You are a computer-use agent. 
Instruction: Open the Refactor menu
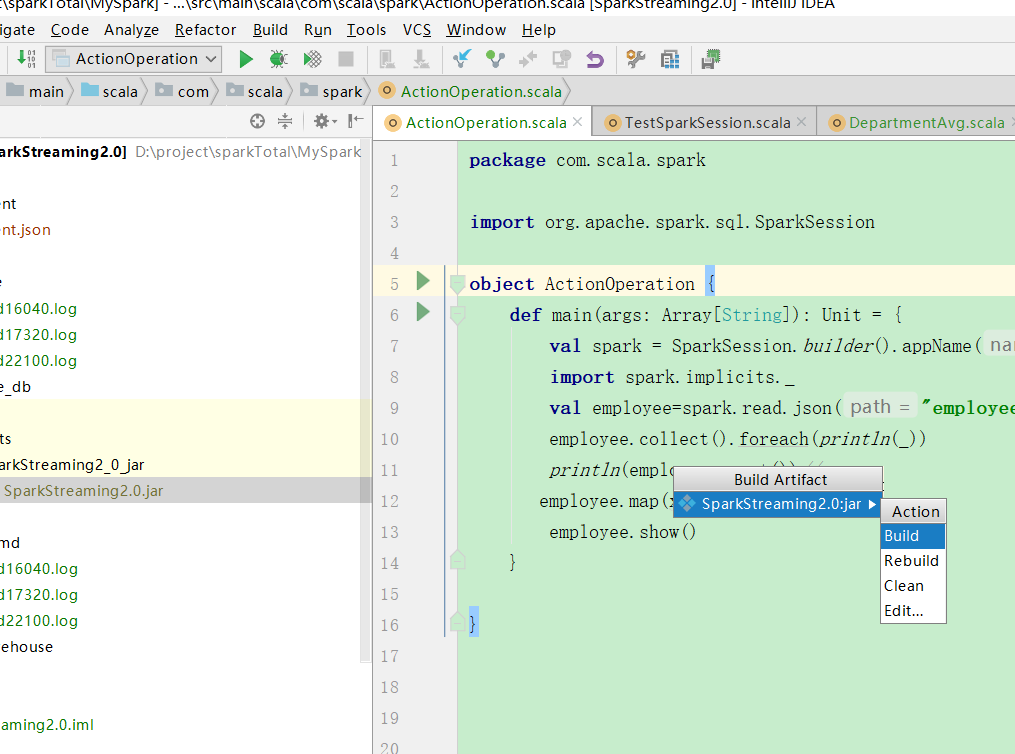pyautogui.click(x=206, y=30)
